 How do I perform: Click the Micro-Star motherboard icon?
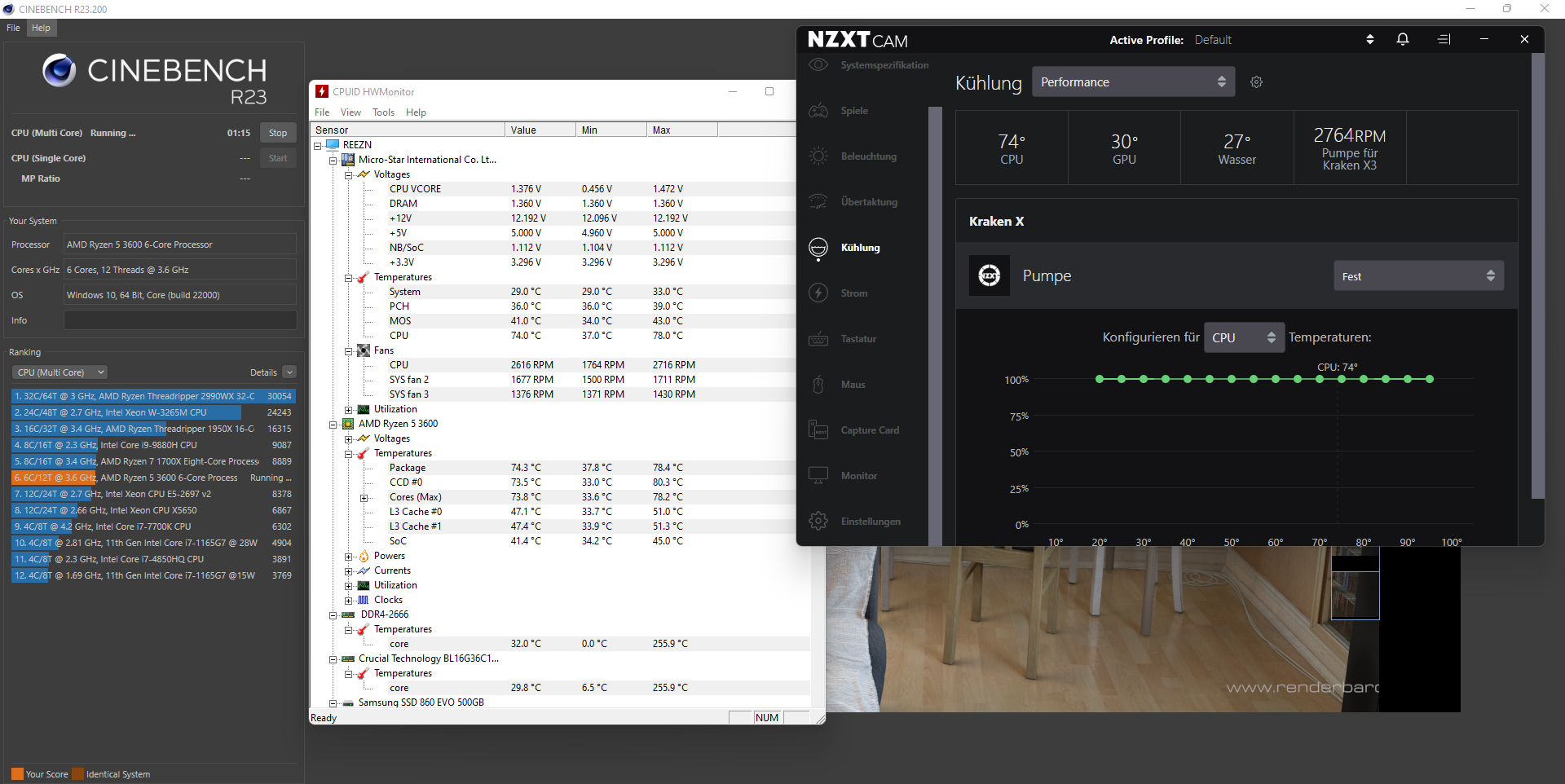coord(348,160)
